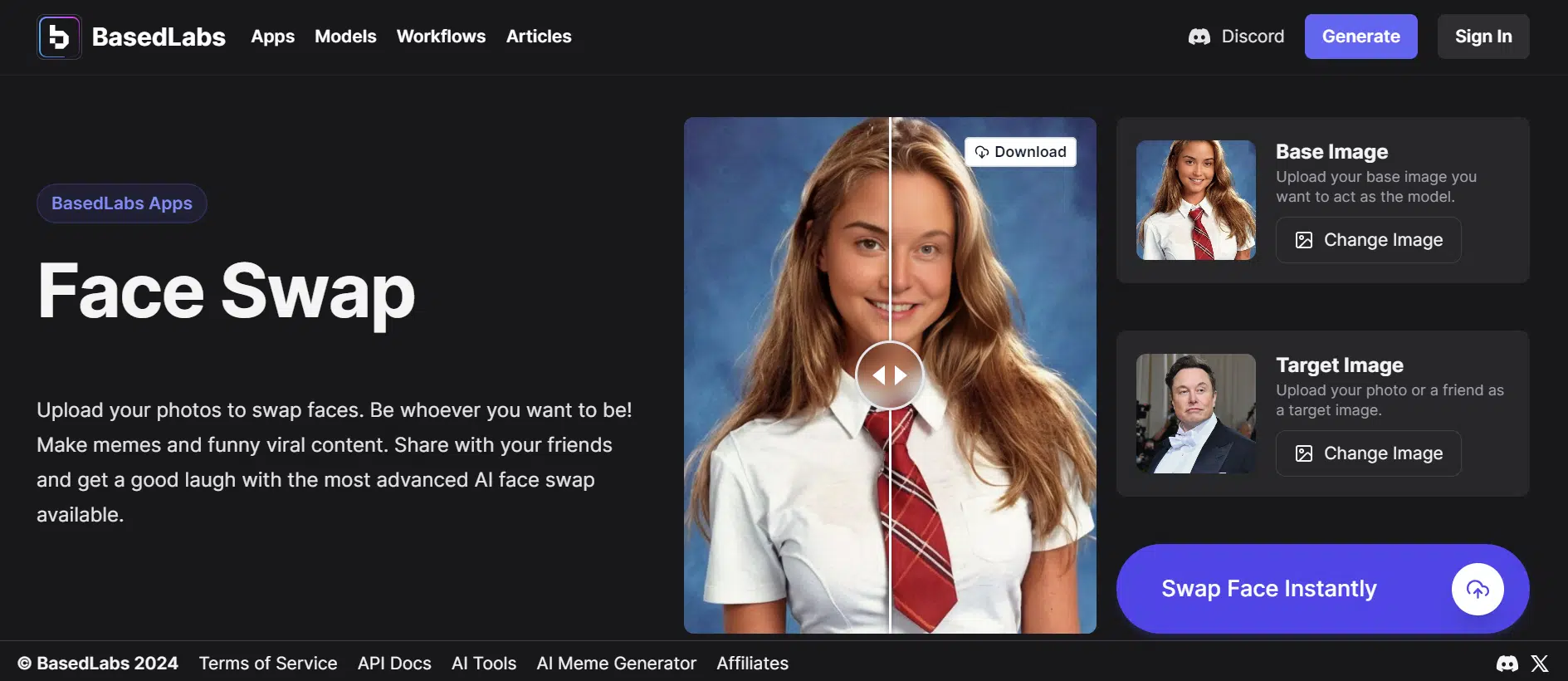Open the Terms of Service link

(x=268, y=664)
